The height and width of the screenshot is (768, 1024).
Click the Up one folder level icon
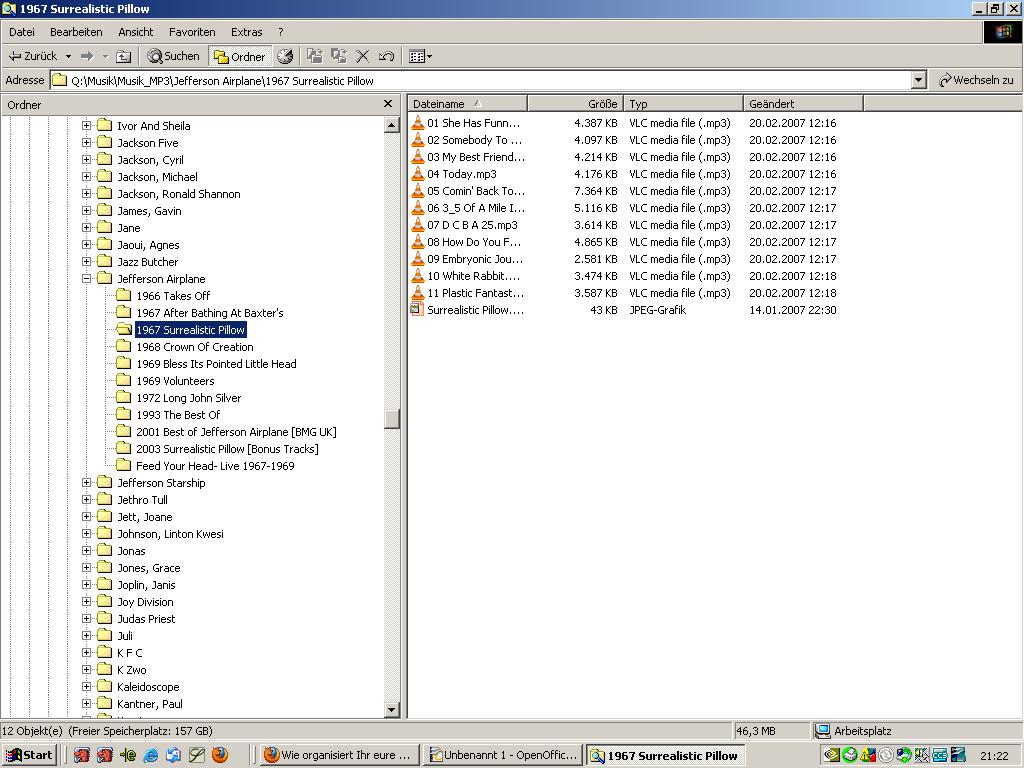[123, 57]
